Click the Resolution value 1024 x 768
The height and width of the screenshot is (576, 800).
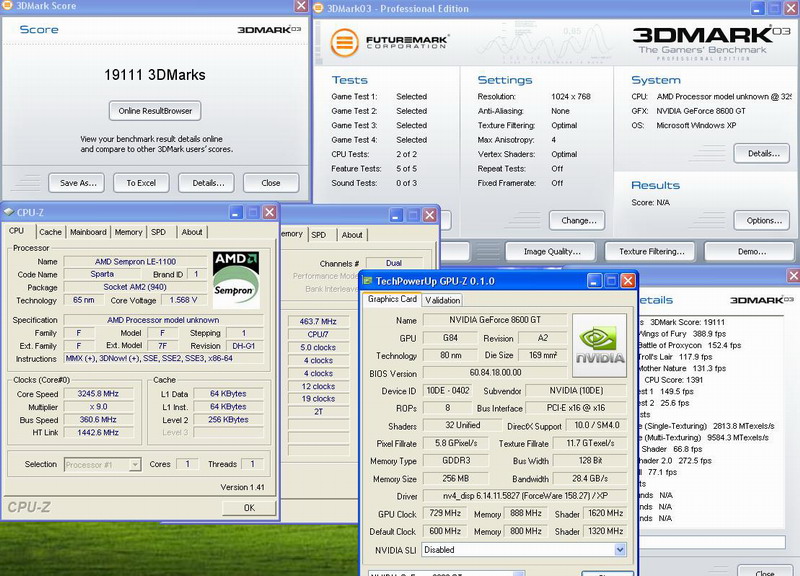[x=571, y=96]
